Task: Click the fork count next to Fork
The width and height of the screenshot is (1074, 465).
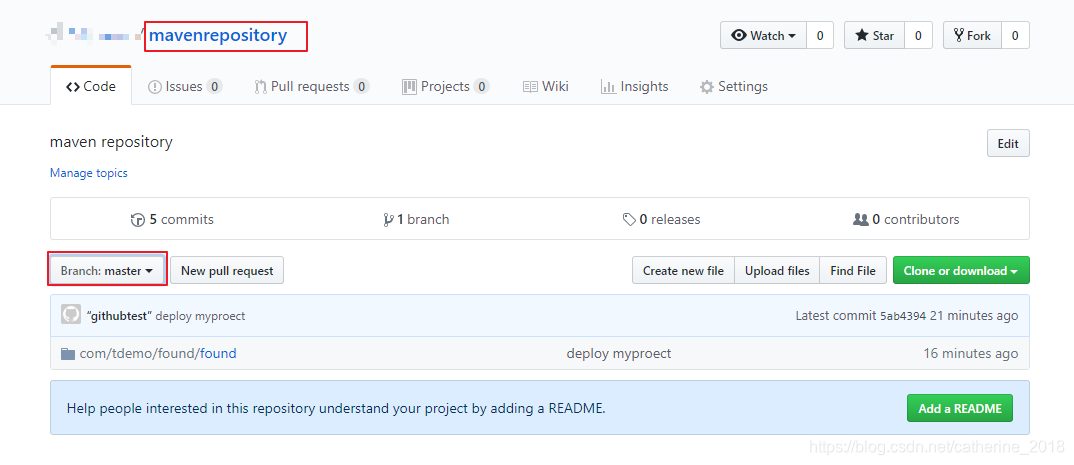Action: click(x=1015, y=36)
